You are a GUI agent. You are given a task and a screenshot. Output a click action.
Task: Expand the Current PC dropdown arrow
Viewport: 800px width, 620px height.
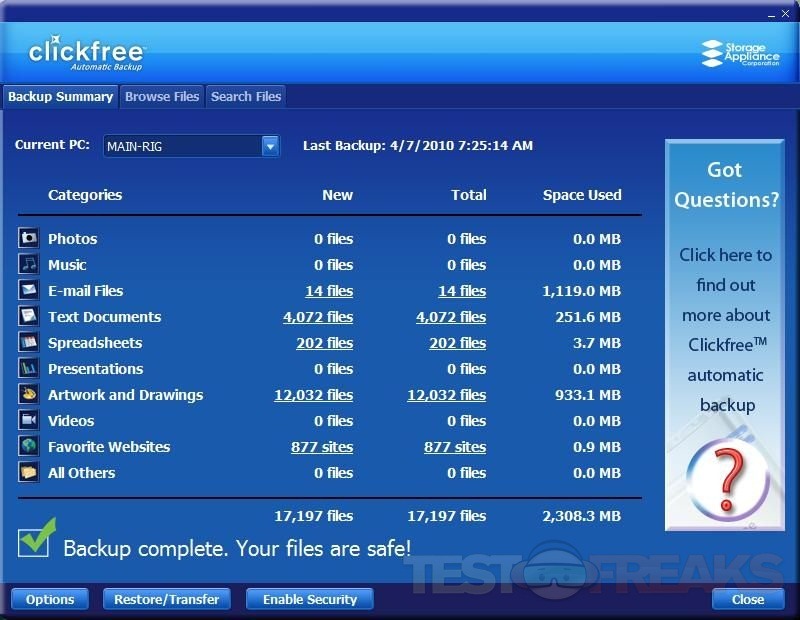click(270, 146)
